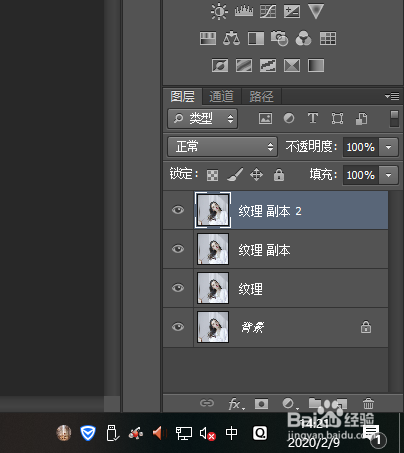Hide the 纹理 layer
The width and height of the screenshot is (404, 453).
pos(178,288)
